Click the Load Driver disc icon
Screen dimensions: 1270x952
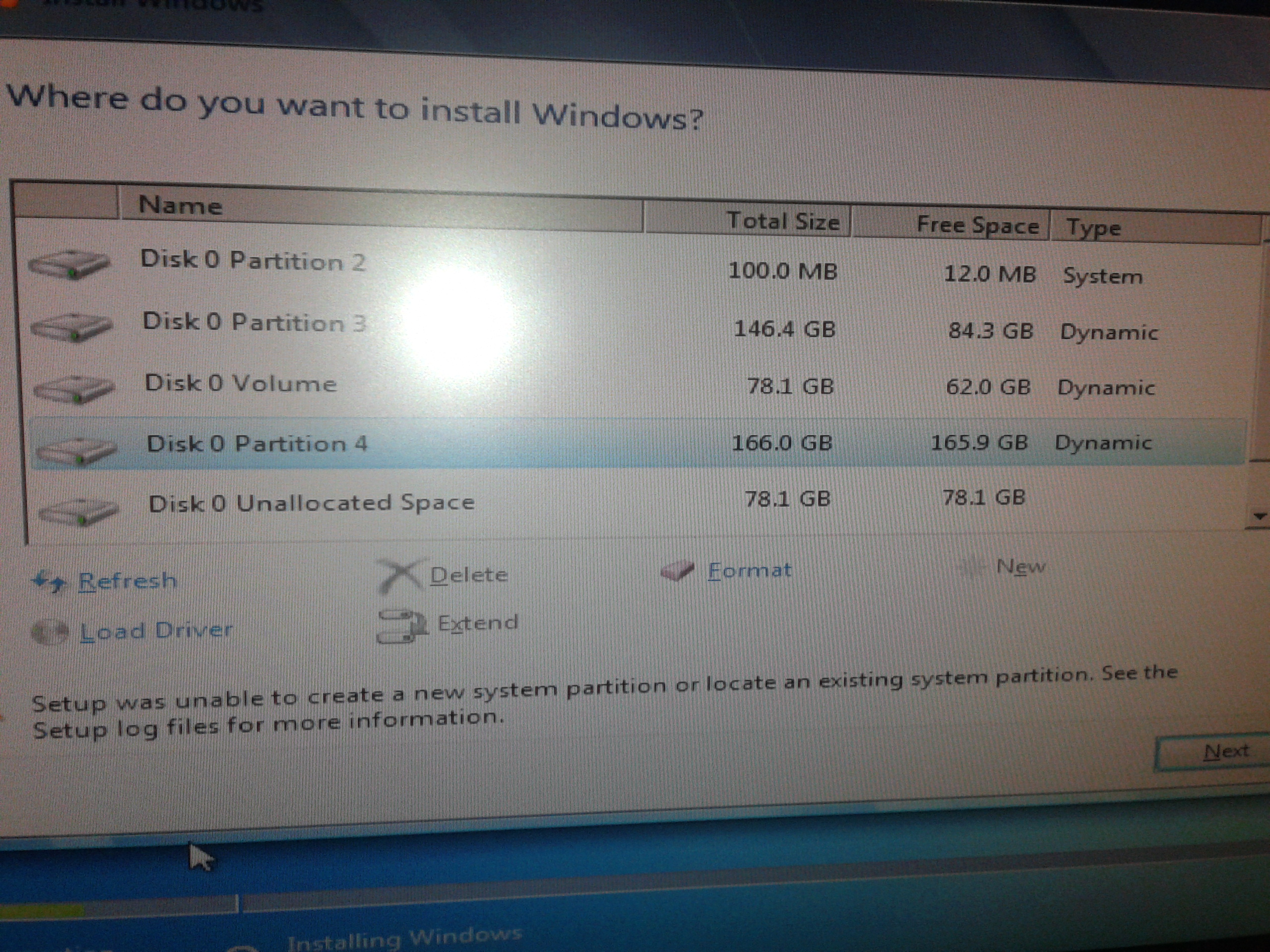(51, 632)
